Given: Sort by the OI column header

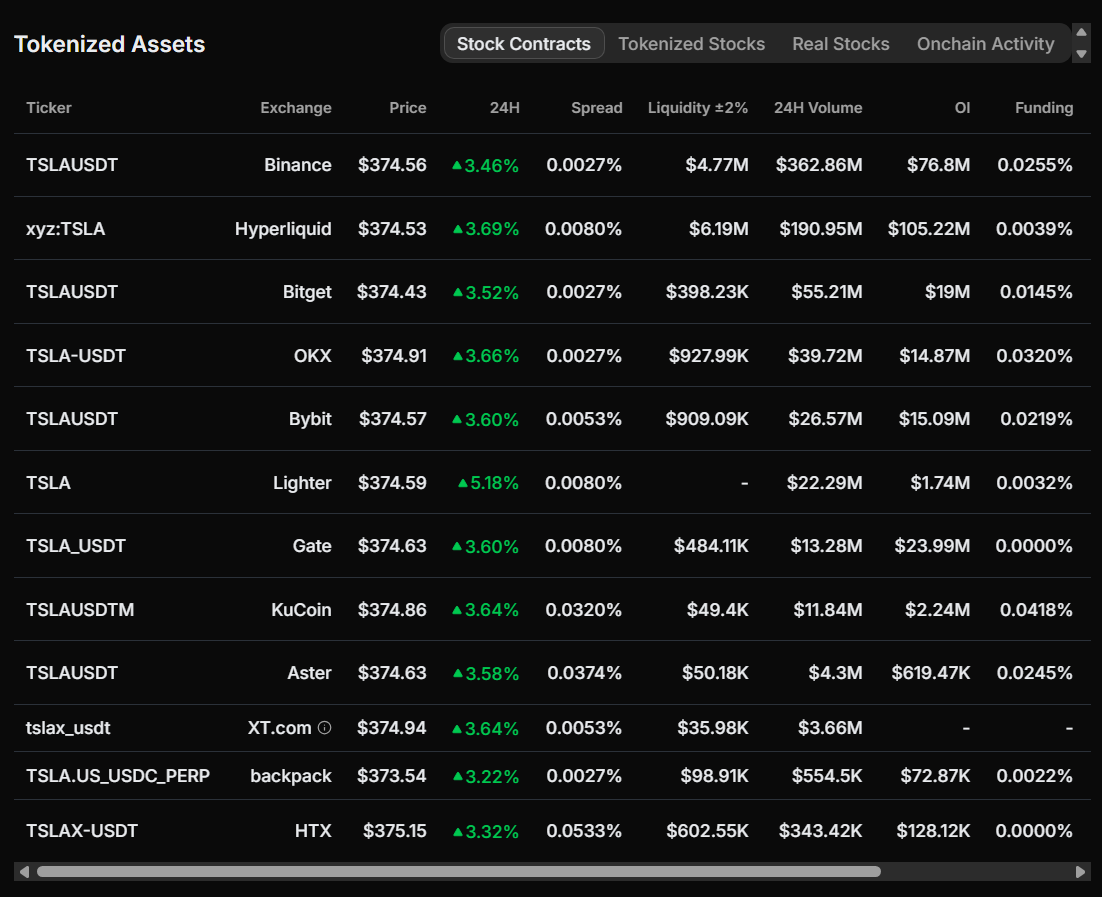Looking at the screenshot, I should click(x=962, y=108).
